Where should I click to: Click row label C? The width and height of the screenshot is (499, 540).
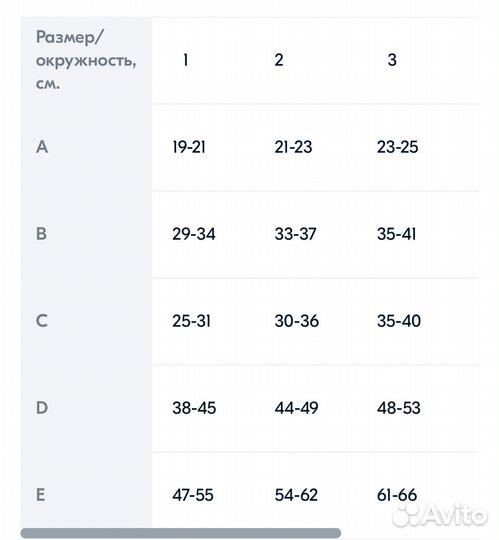[x=42, y=321]
